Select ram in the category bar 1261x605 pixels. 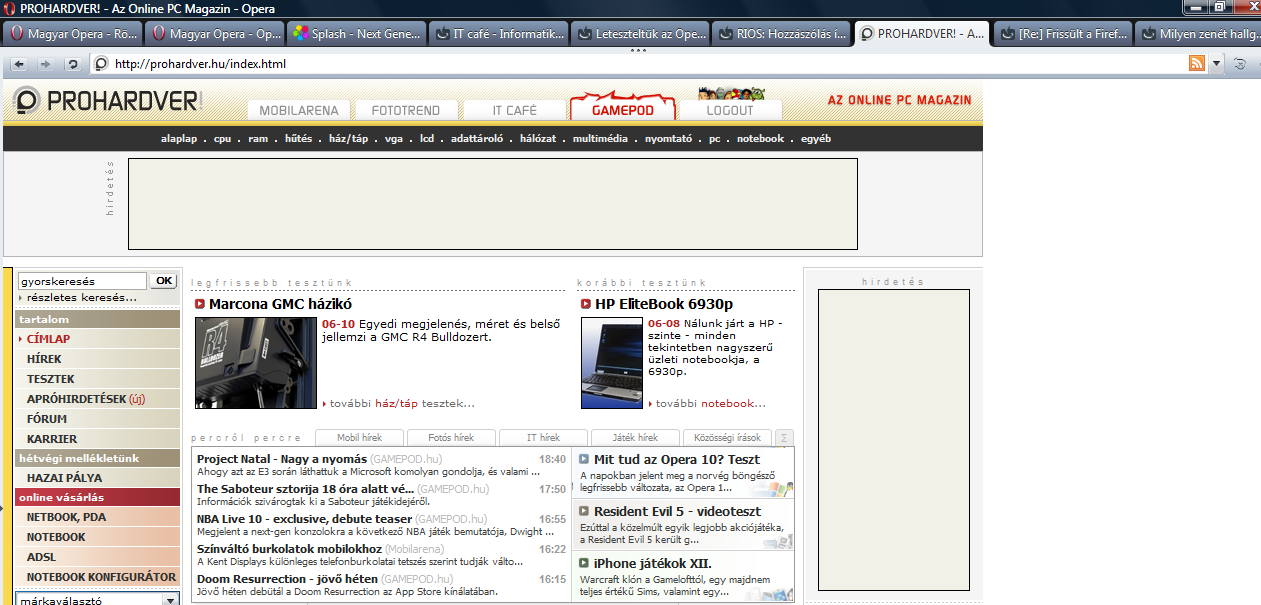(x=258, y=139)
